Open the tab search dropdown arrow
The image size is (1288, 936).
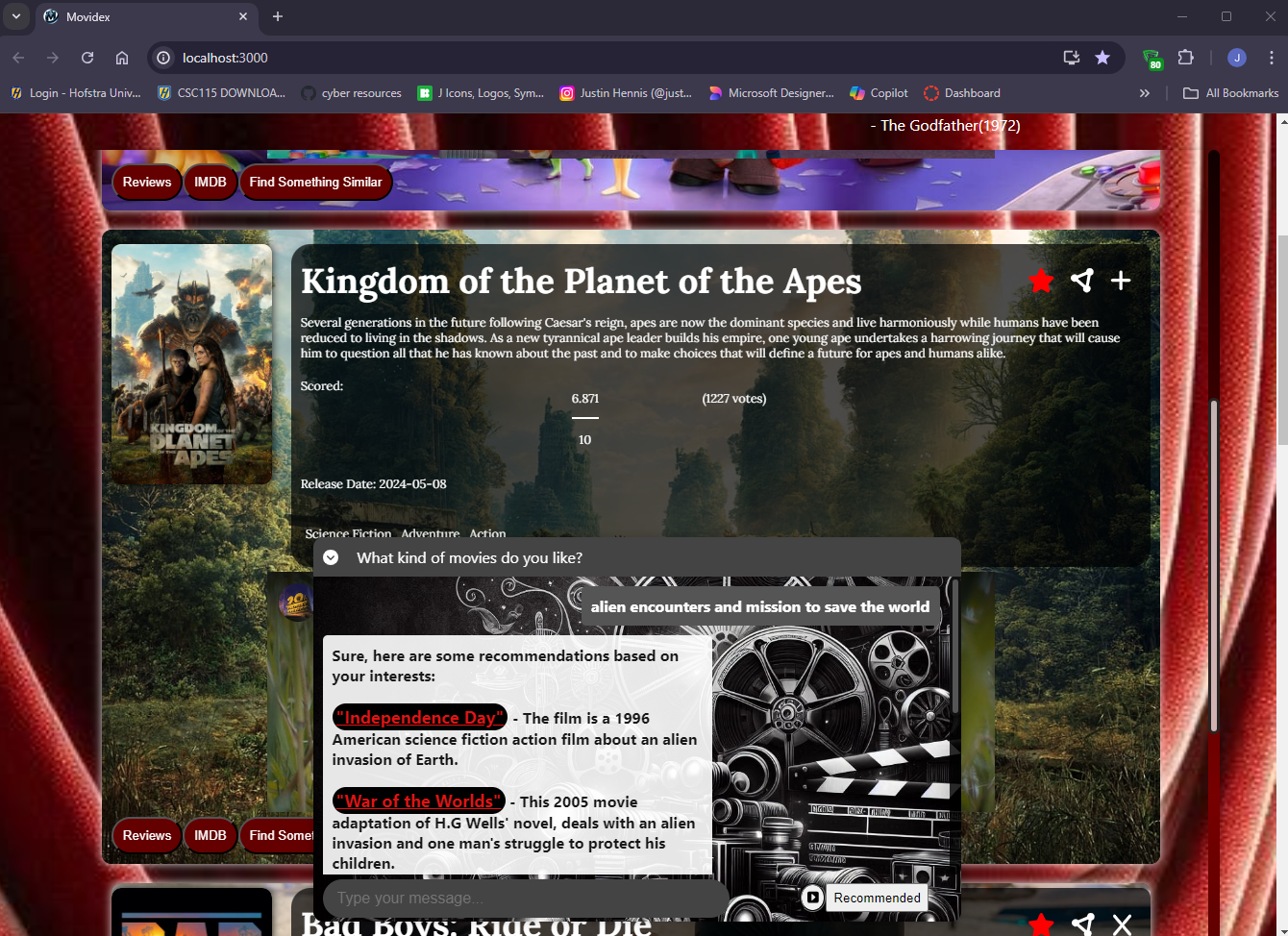click(x=16, y=16)
